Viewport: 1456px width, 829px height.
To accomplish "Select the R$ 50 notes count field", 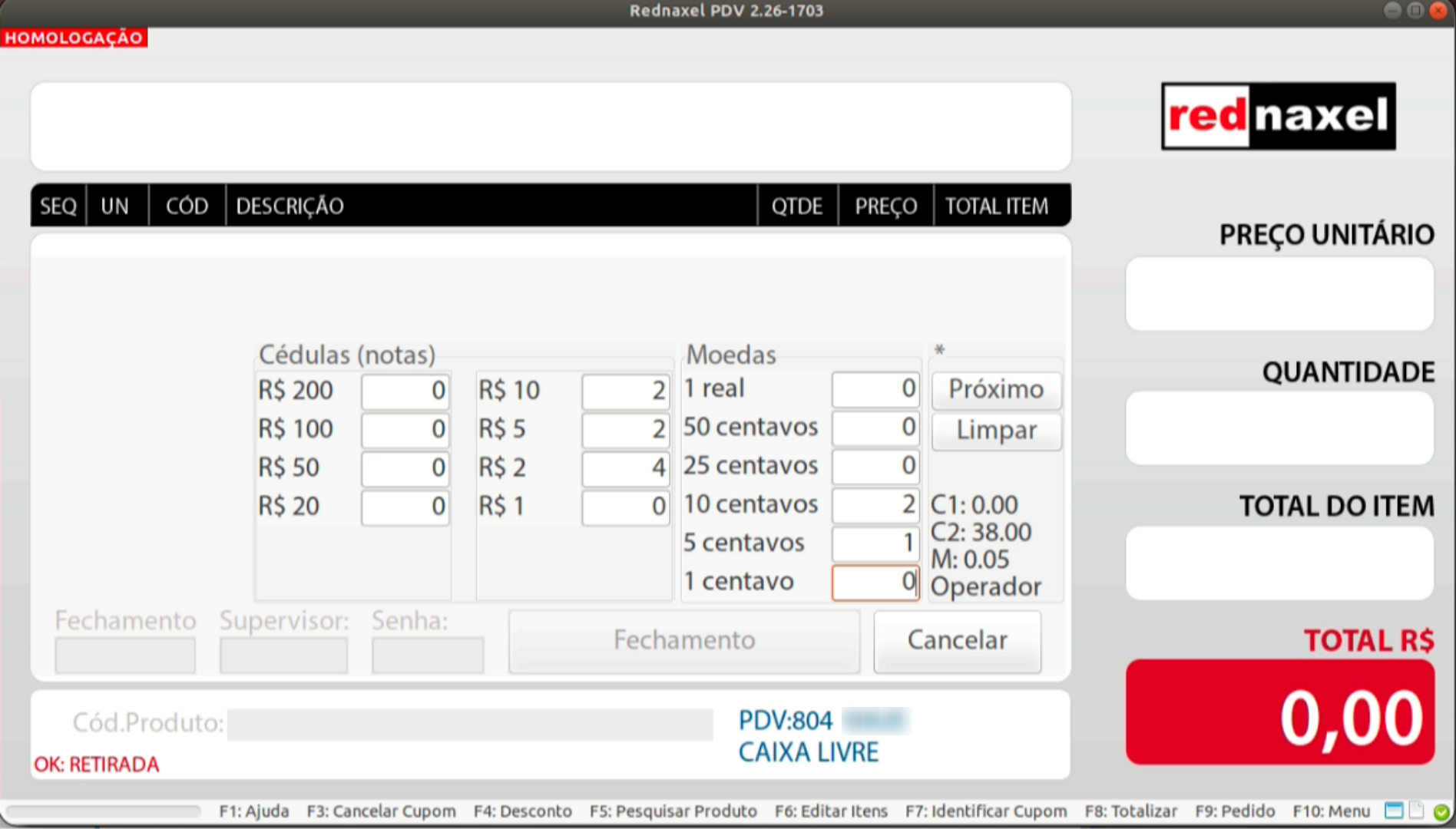I will (x=405, y=467).
